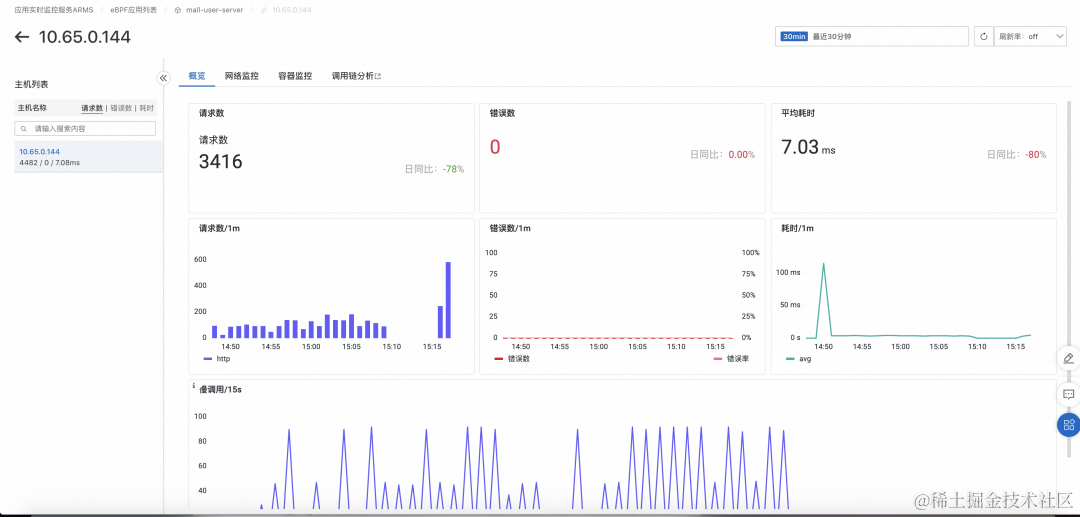The height and width of the screenshot is (517, 1080).
Task: Click the 错误数/1m chart title
Action: pyautogui.click(x=510, y=229)
